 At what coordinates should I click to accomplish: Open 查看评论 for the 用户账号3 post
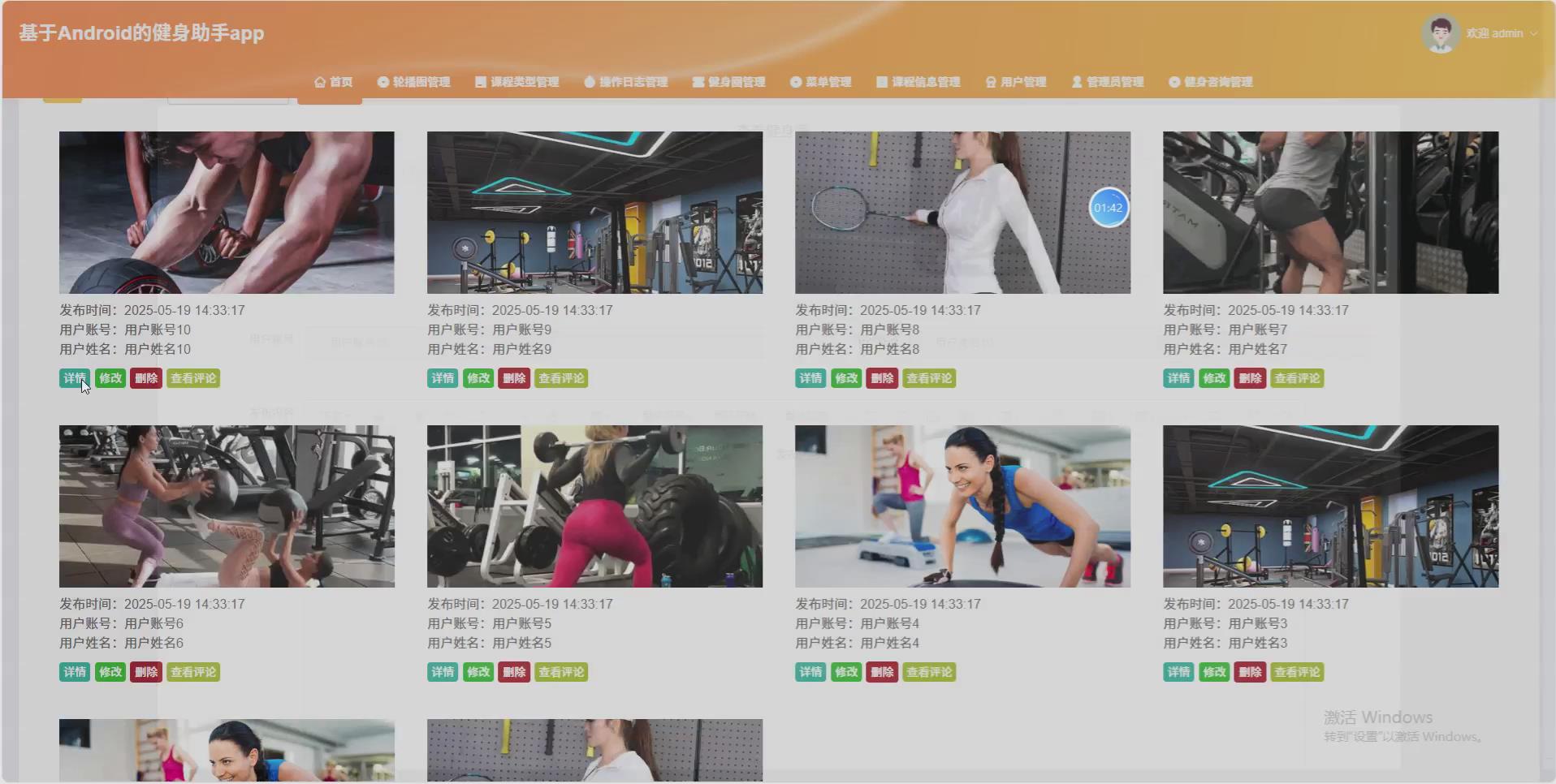[x=1297, y=671]
